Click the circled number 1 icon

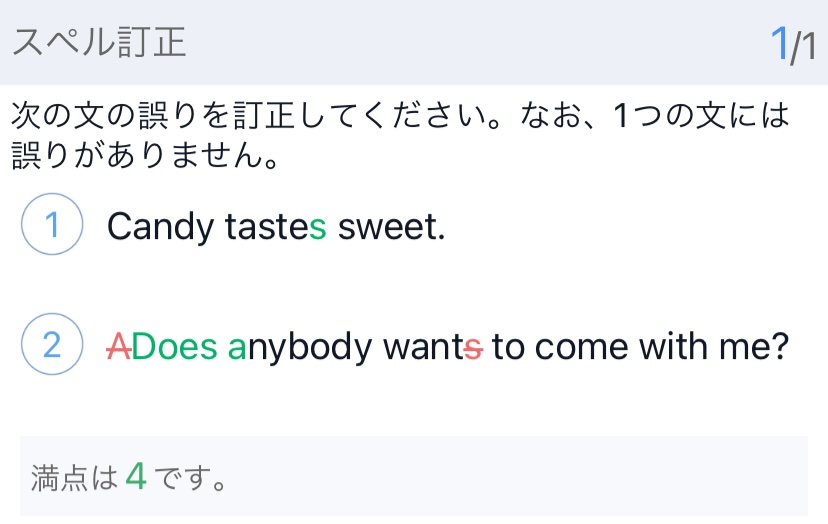click(51, 226)
